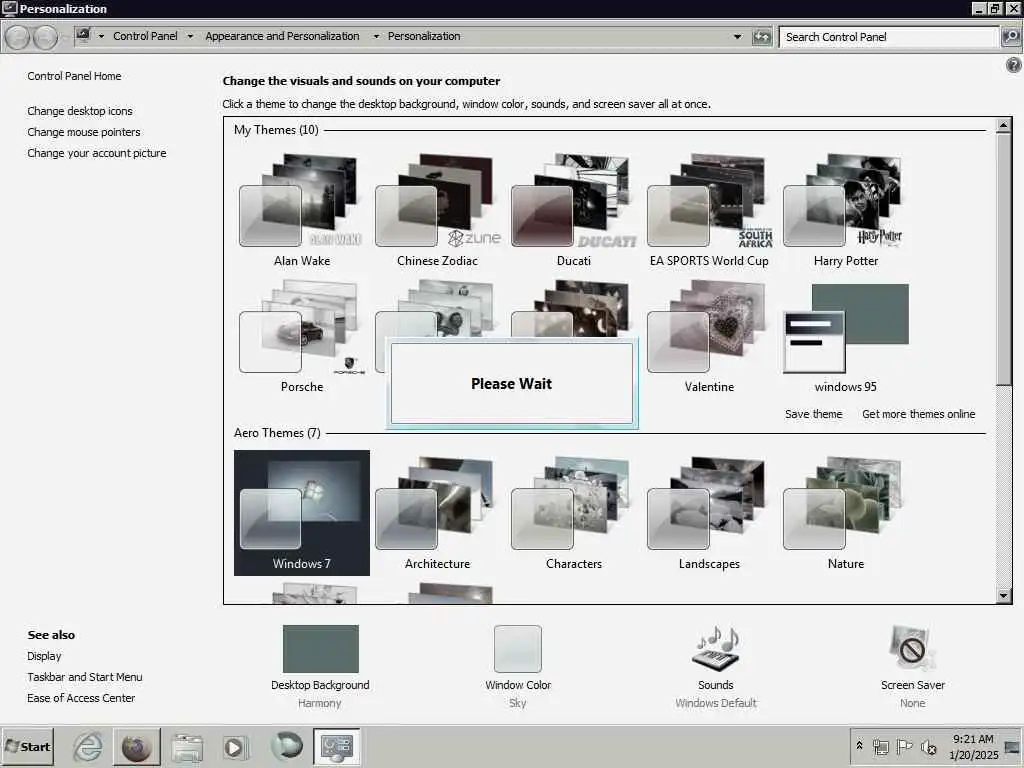The height and width of the screenshot is (768, 1024).
Task: Expand the dropdown after Control Panel breadcrumb
Action: coord(190,37)
